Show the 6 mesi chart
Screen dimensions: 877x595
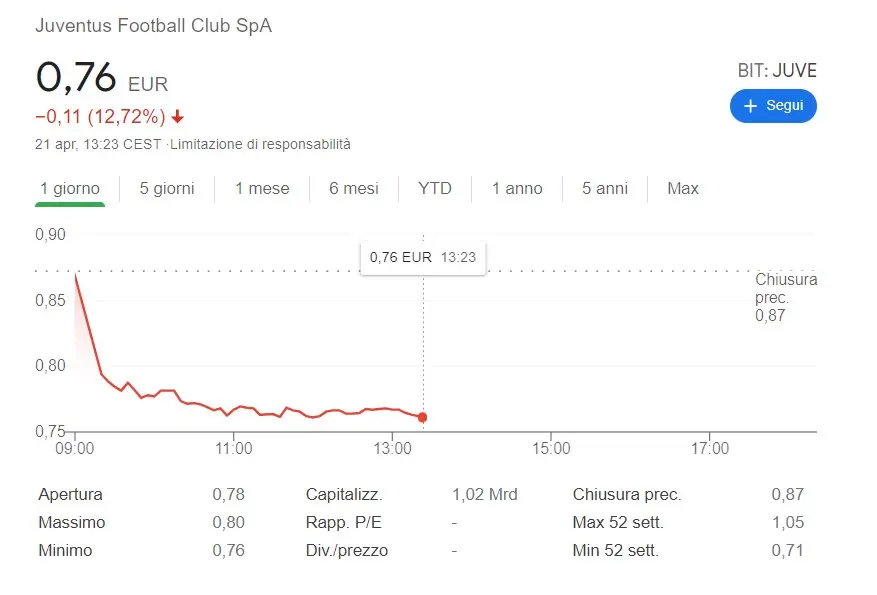(354, 188)
